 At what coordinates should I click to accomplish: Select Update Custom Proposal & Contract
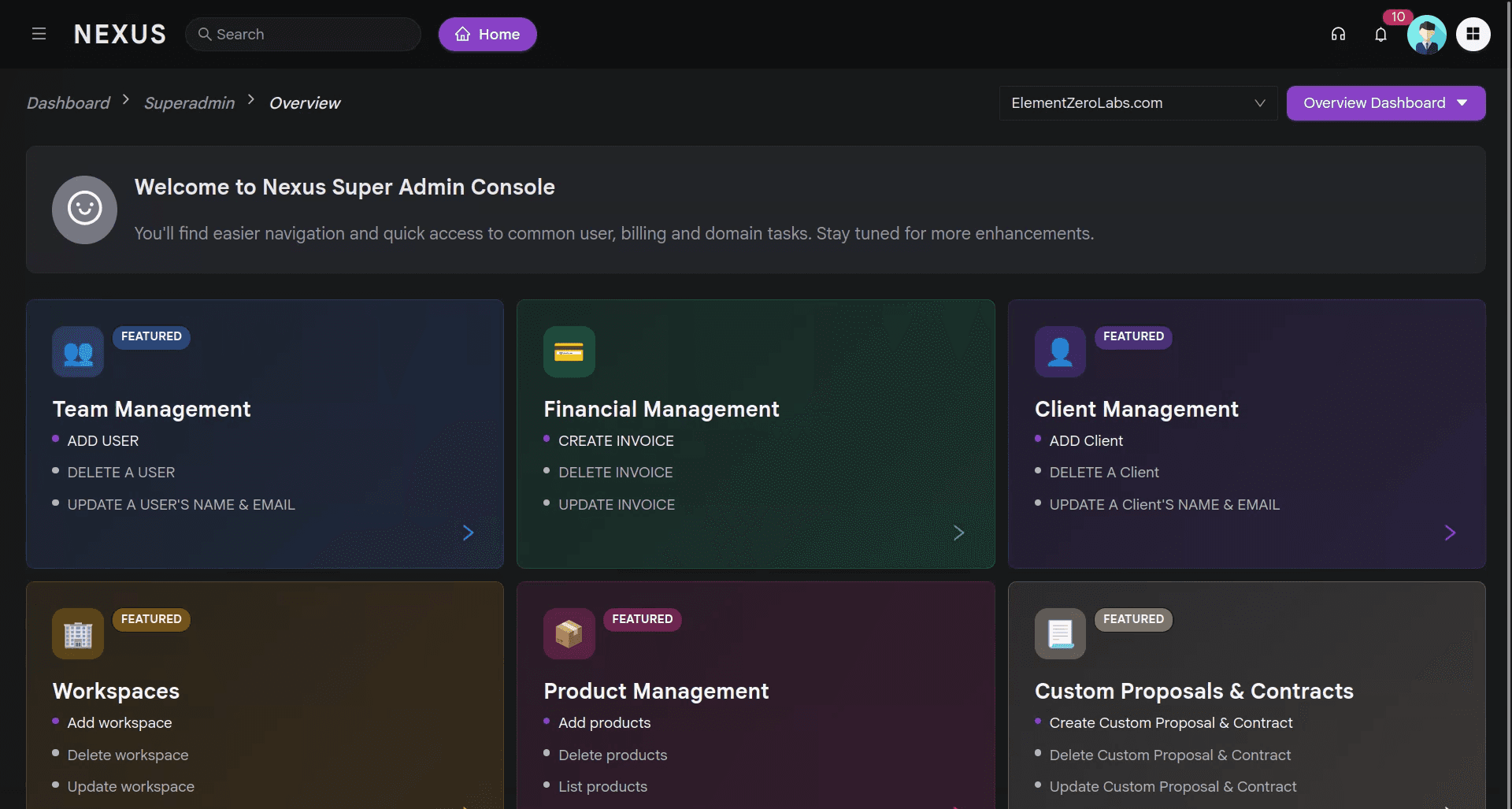[x=1173, y=786]
